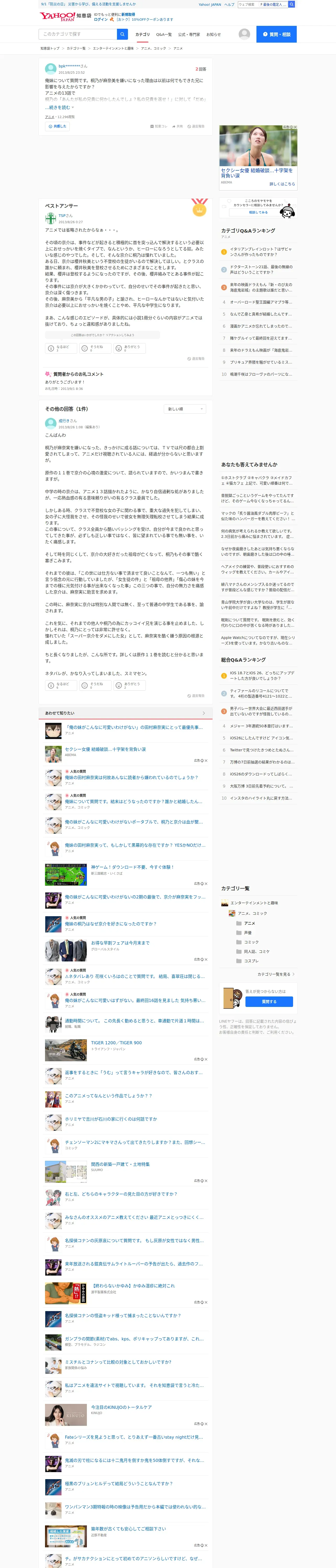Screen dimensions: 336x1568
Task: Open related question チェンソーマン2にマキマさん
Action: pyautogui.click(x=135, y=1143)
